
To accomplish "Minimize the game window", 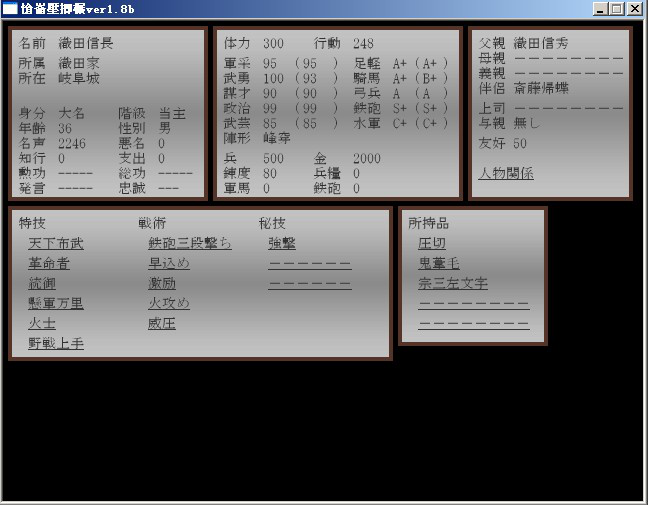I will (x=601, y=8).
